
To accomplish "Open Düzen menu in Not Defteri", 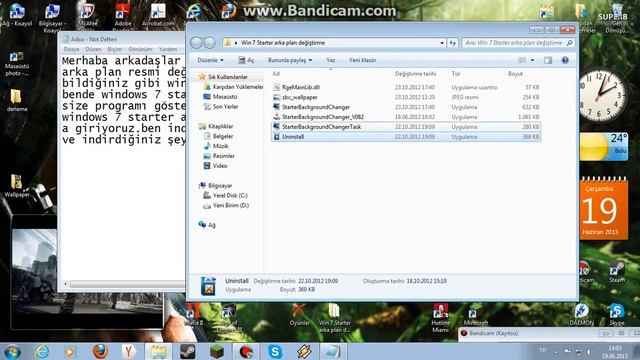I will pyautogui.click(x=93, y=49).
